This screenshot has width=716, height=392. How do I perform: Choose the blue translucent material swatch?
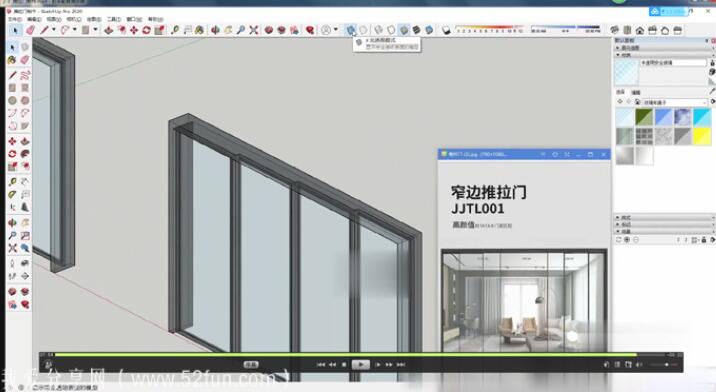(x=663, y=117)
